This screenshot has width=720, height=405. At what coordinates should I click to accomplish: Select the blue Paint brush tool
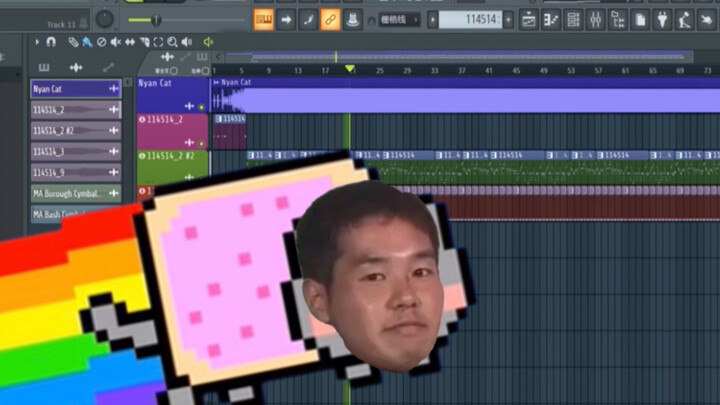pyautogui.click(x=87, y=42)
